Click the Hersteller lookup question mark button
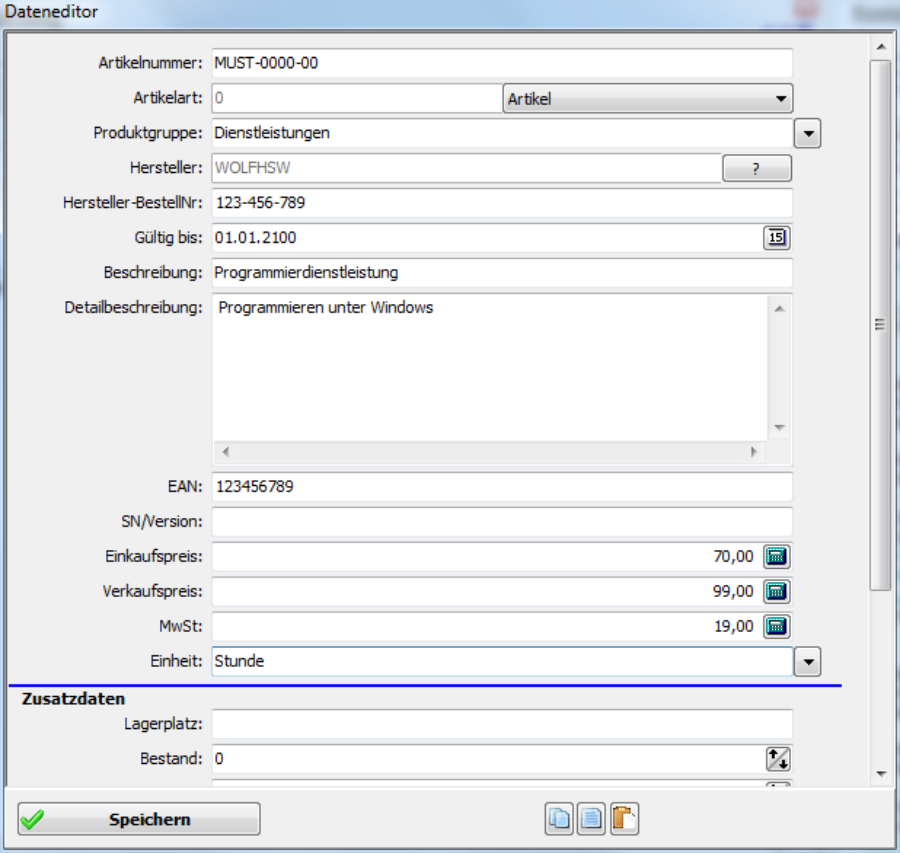The height and width of the screenshot is (853, 900). tap(756, 169)
